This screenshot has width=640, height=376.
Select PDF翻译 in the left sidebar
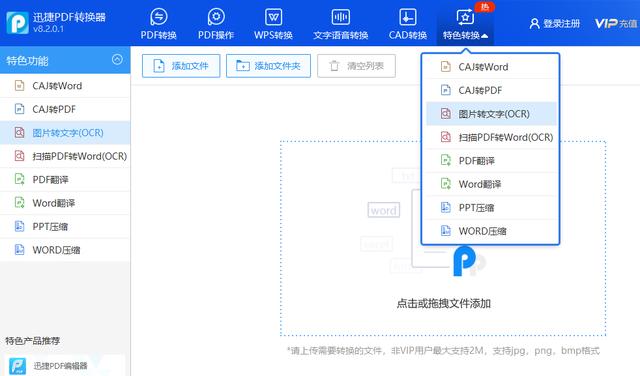tap(65, 180)
